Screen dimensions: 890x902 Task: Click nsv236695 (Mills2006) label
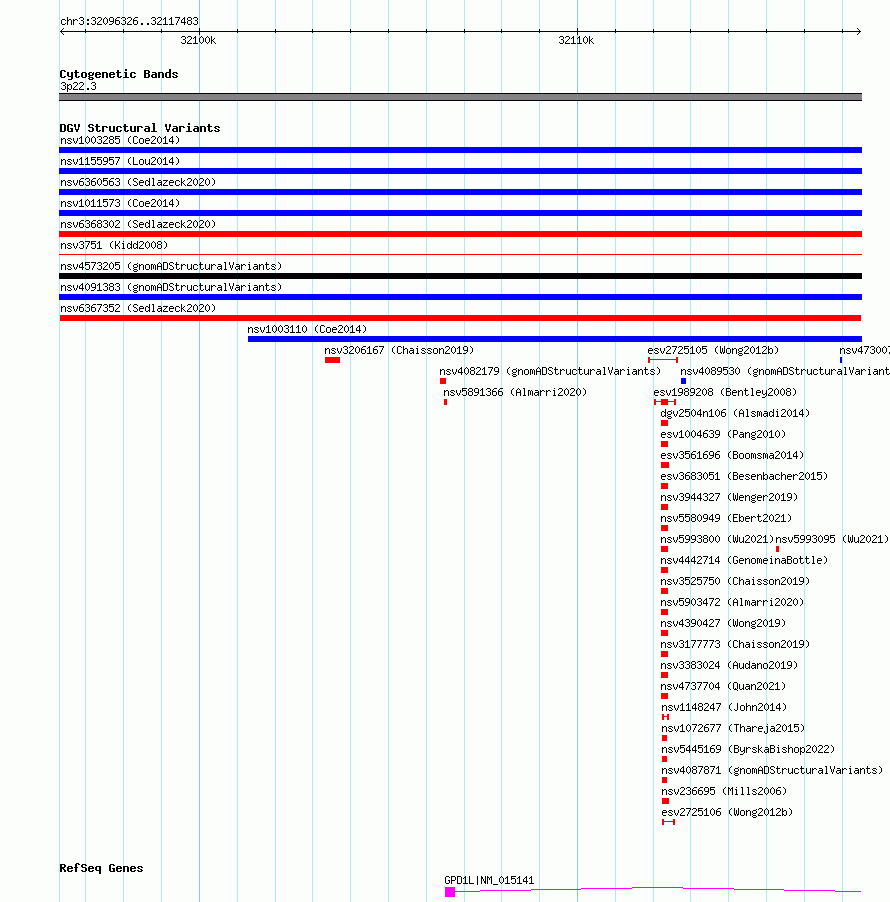click(x=724, y=792)
